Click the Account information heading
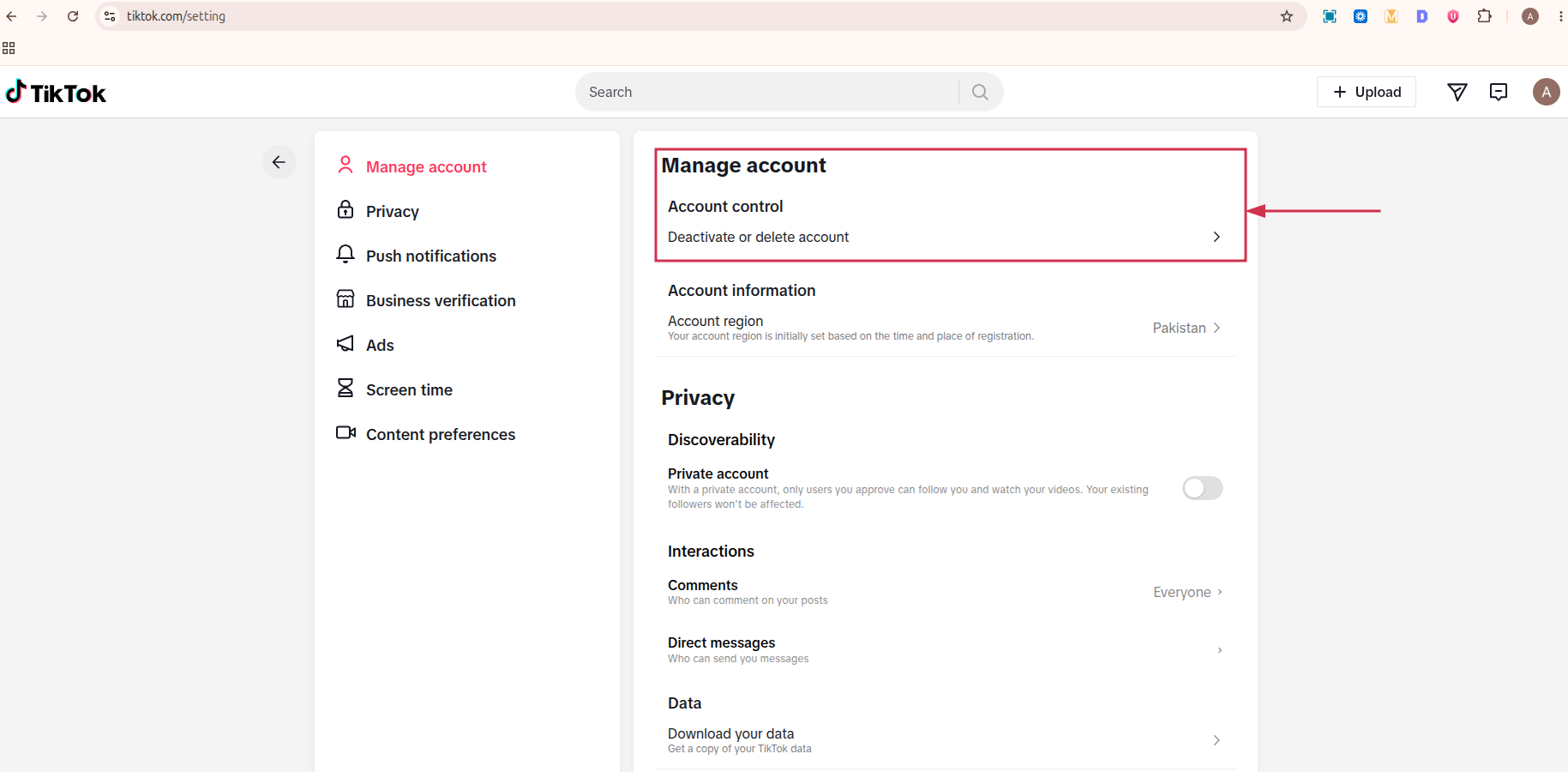The height and width of the screenshot is (772, 1568). pos(742,290)
